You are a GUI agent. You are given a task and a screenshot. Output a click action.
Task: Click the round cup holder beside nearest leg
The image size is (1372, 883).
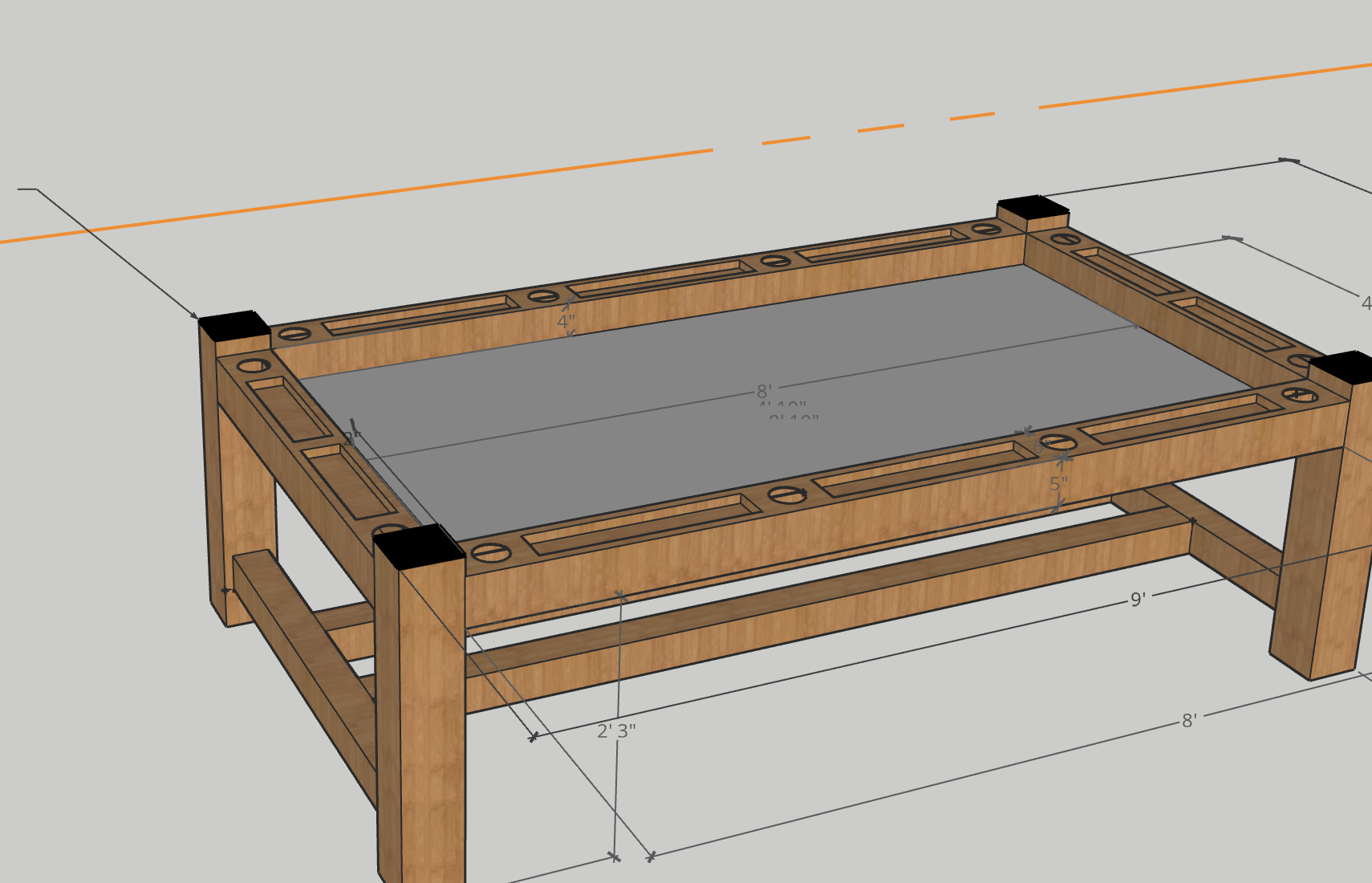489,552
